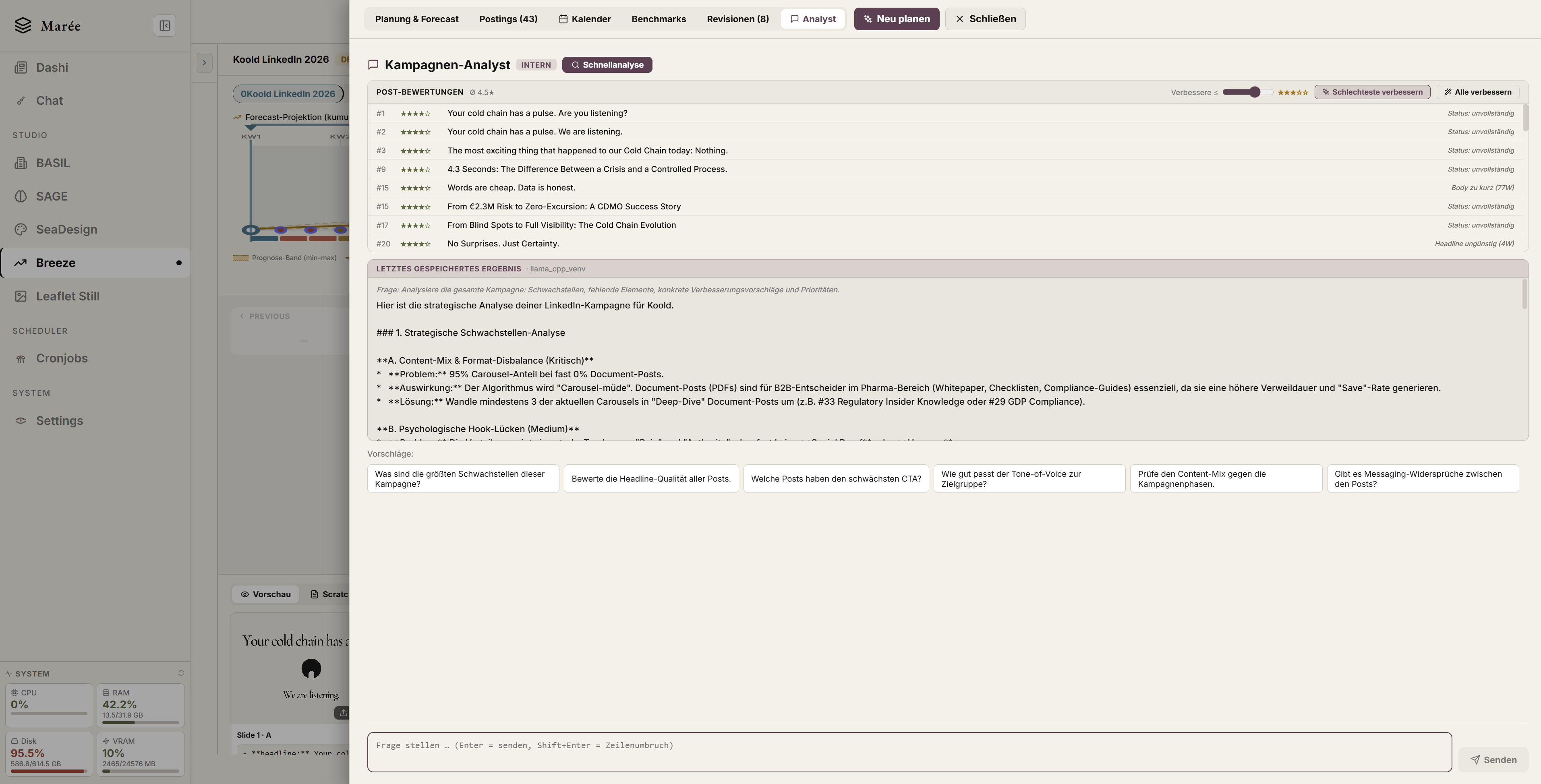
Task: Click the share icon under the slide preview
Action: pos(343,713)
